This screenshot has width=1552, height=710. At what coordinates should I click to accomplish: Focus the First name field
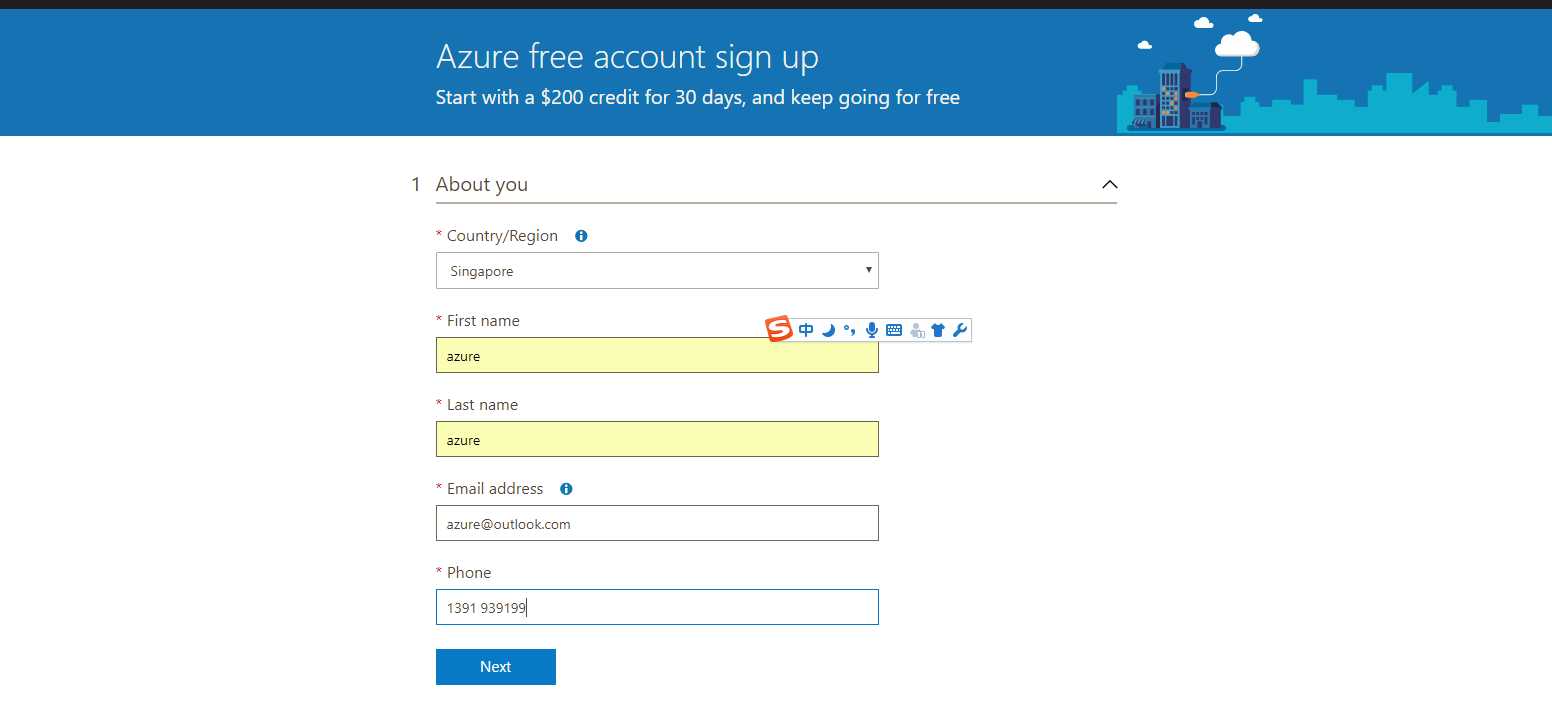[x=657, y=355]
